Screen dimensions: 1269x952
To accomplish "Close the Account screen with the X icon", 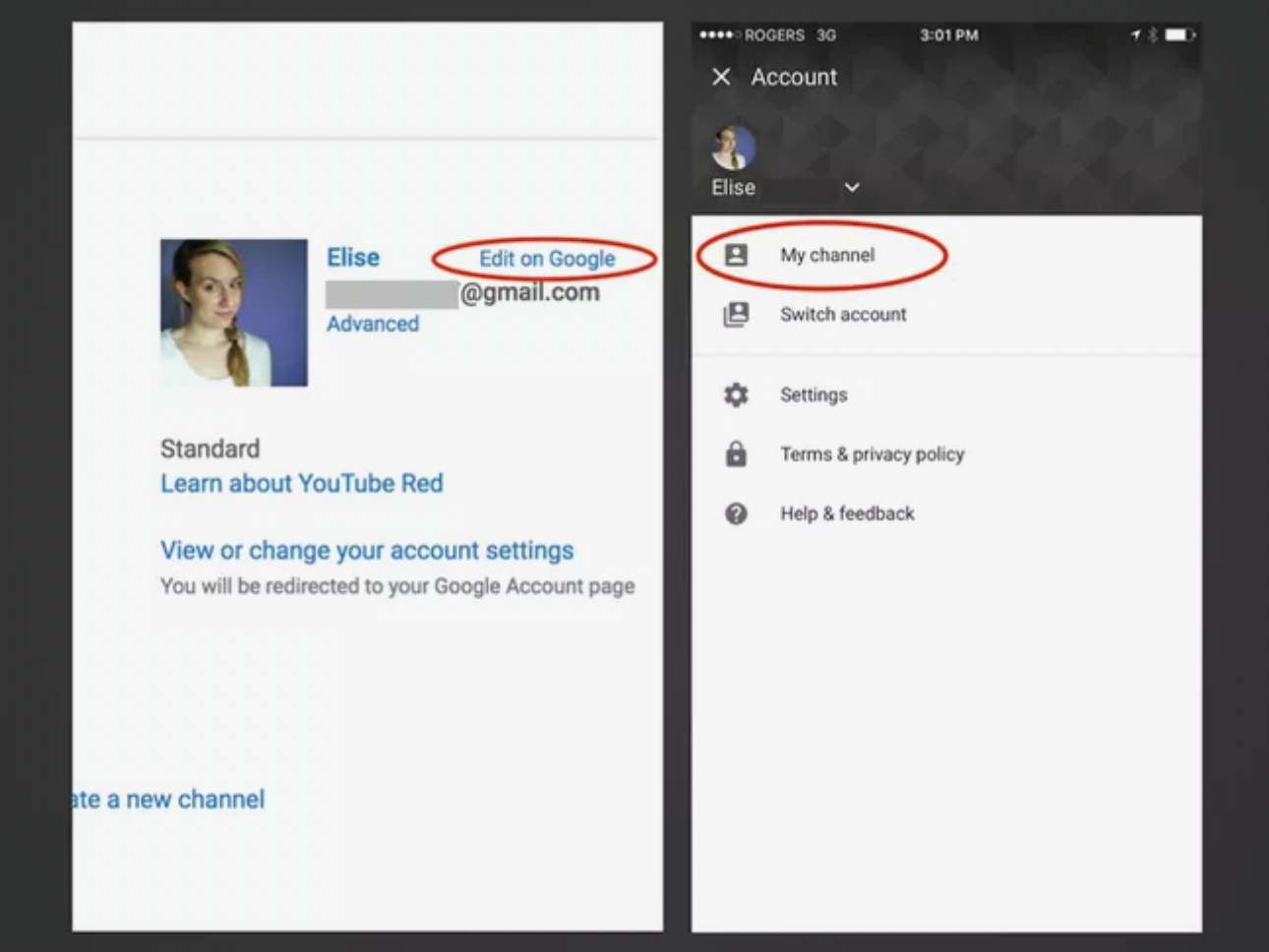I will [x=721, y=77].
